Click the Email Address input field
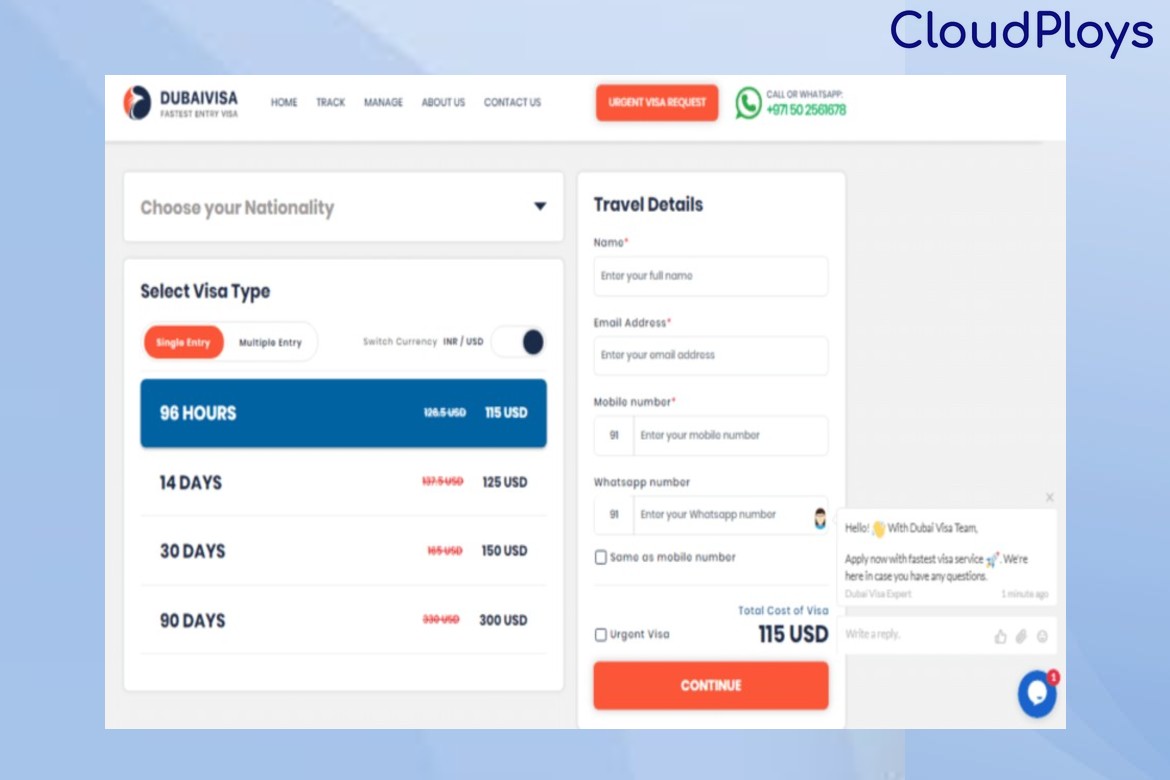 coord(710,356)
